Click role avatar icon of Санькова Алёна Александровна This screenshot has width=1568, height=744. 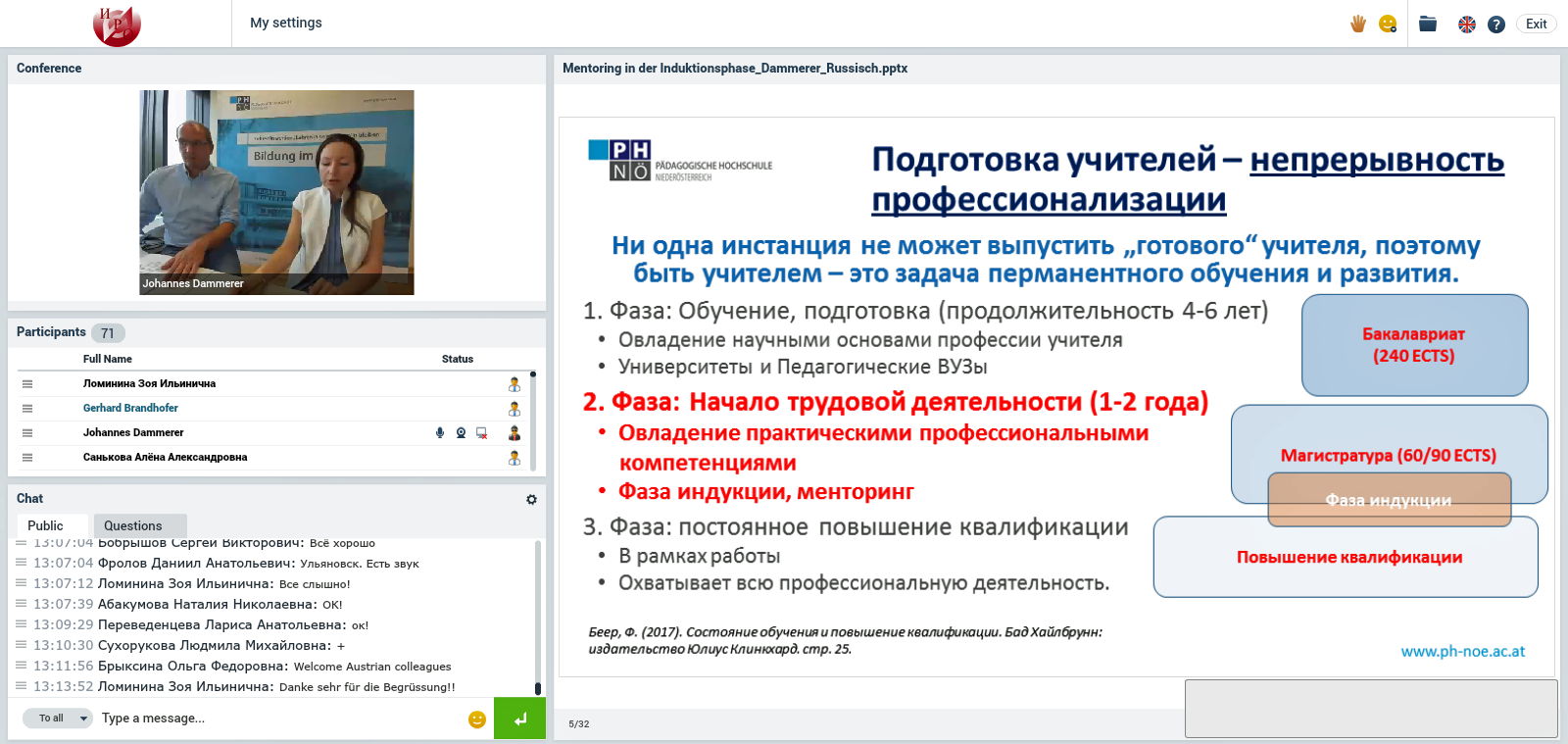click(514, 458)
